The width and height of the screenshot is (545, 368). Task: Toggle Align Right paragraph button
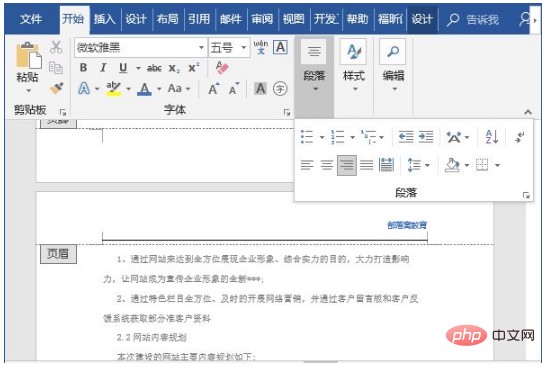[x=347, y=165]
